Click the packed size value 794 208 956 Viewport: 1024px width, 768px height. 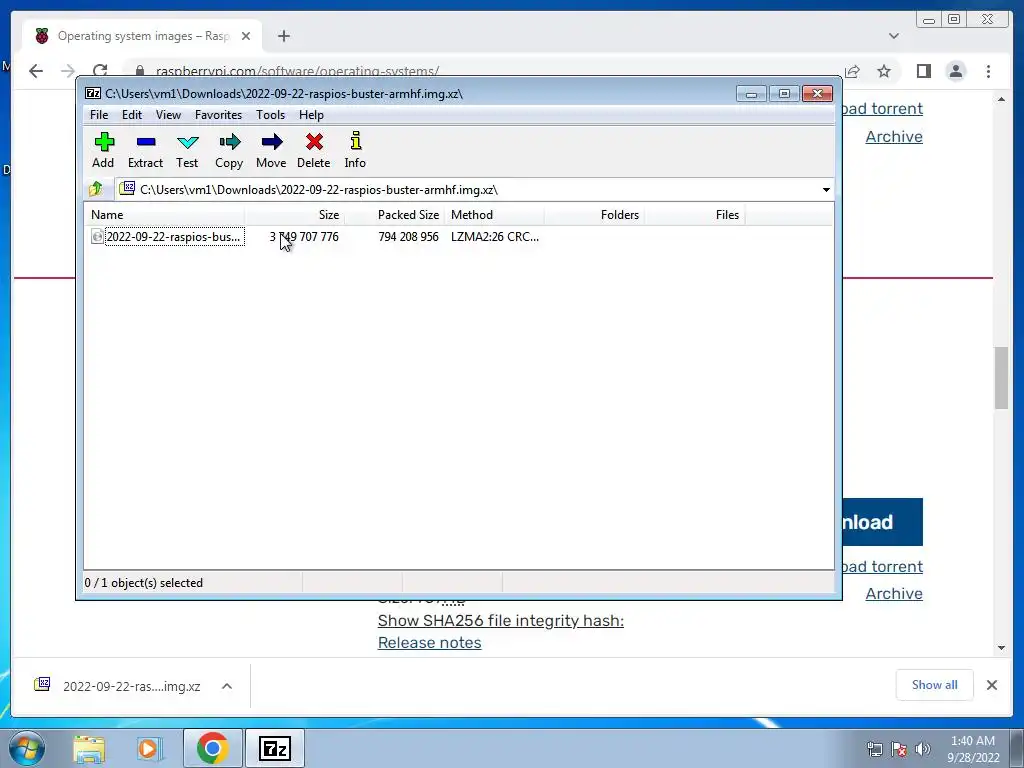(x=408, y=237)
